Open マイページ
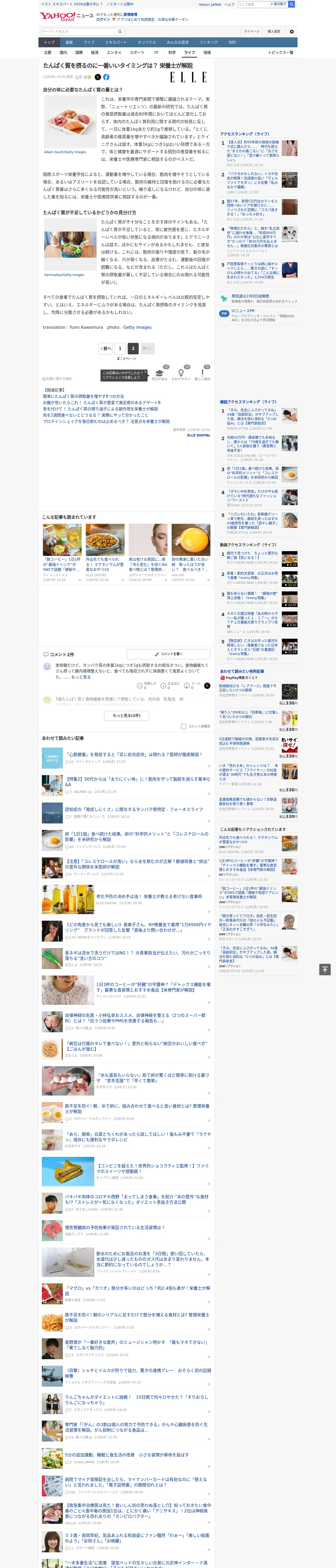Viewport: 336px width, 1568px height. point(251,32)
